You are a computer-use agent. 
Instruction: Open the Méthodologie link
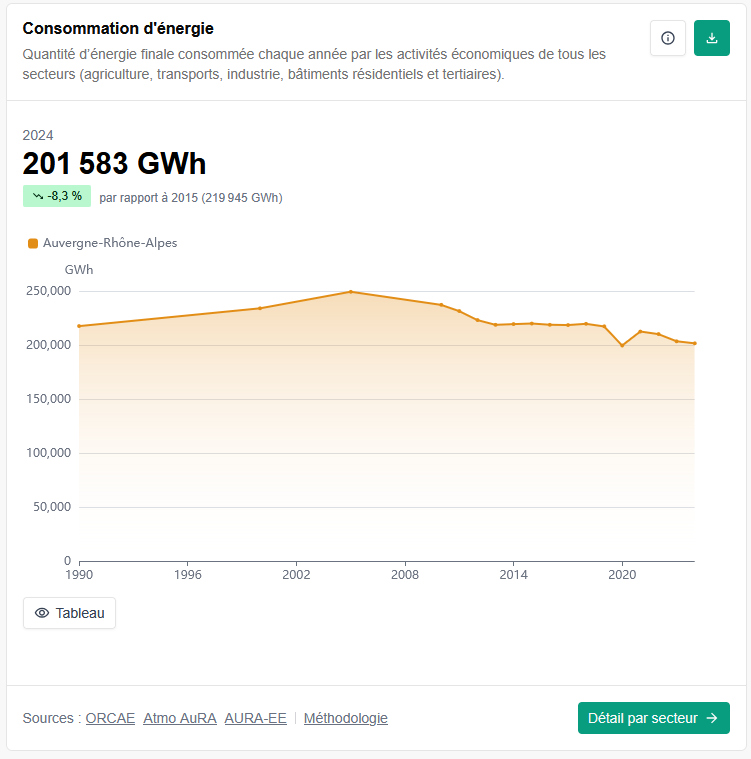point(346,718)
